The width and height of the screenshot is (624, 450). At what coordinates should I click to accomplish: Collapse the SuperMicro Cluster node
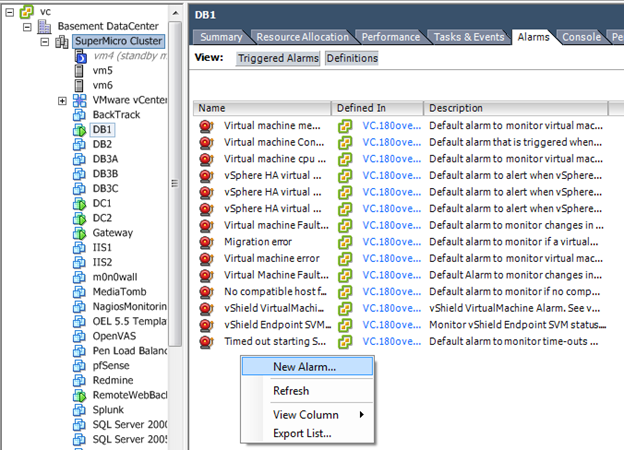coord(45,42)
